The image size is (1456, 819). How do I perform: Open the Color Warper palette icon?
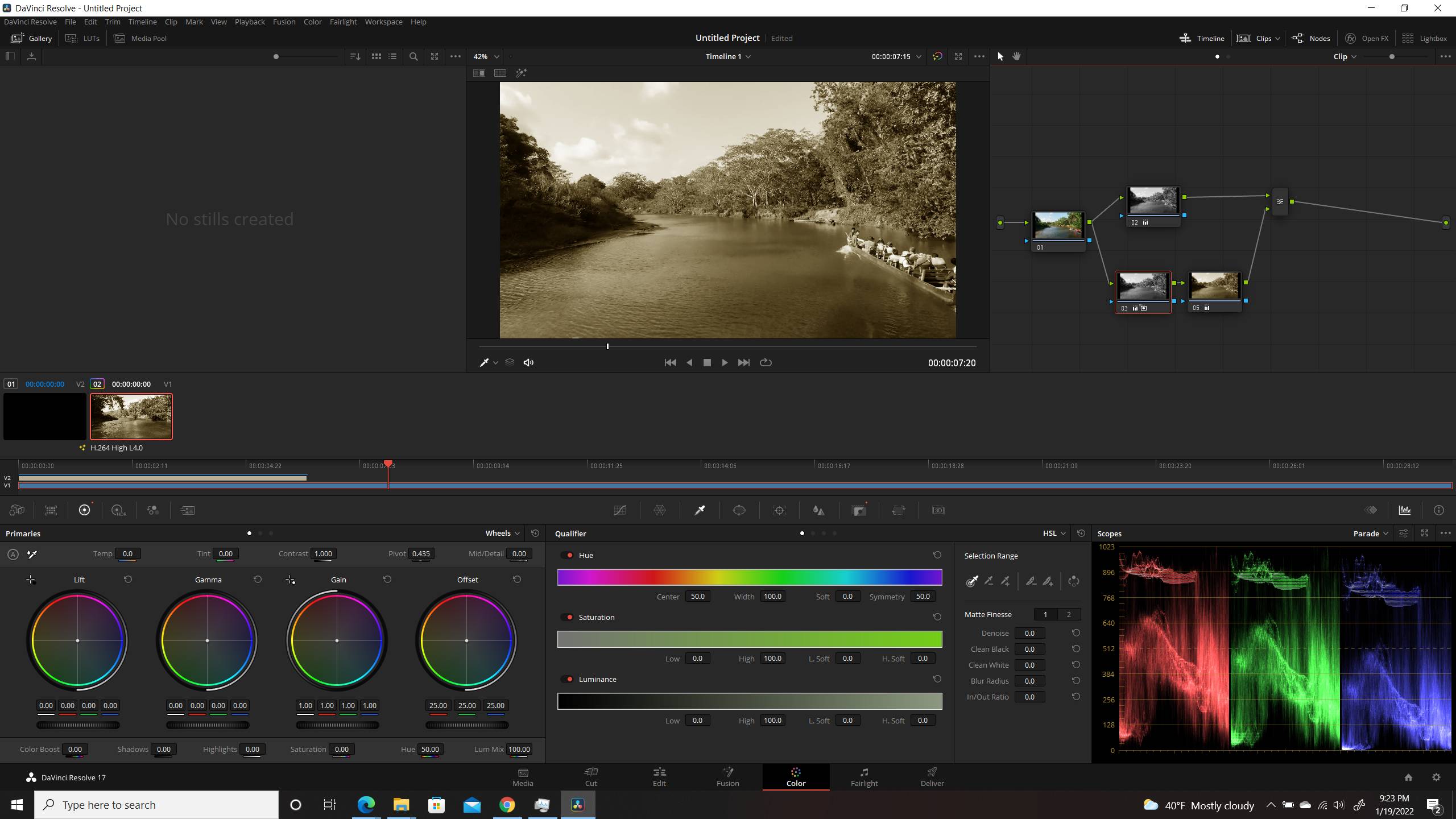[660, 510]
